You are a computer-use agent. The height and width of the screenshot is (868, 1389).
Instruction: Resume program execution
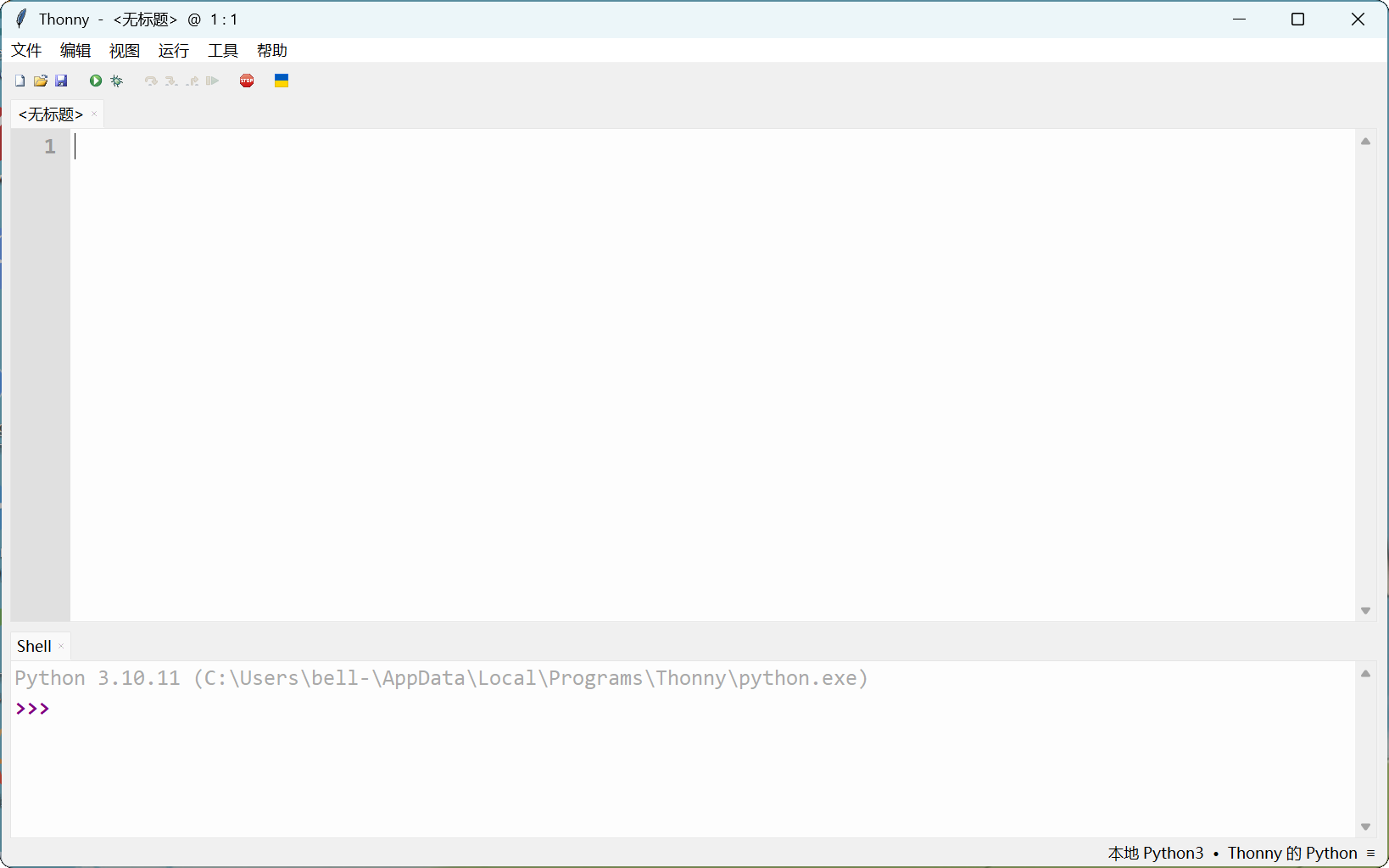(x=211, y=81)
